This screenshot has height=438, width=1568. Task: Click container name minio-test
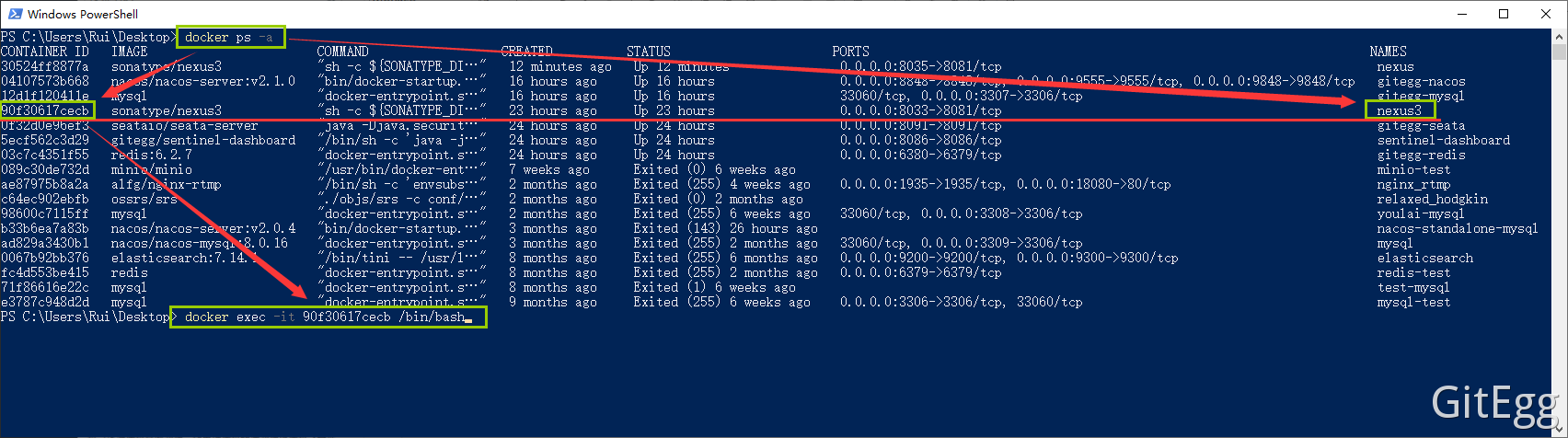[1414, 169]
